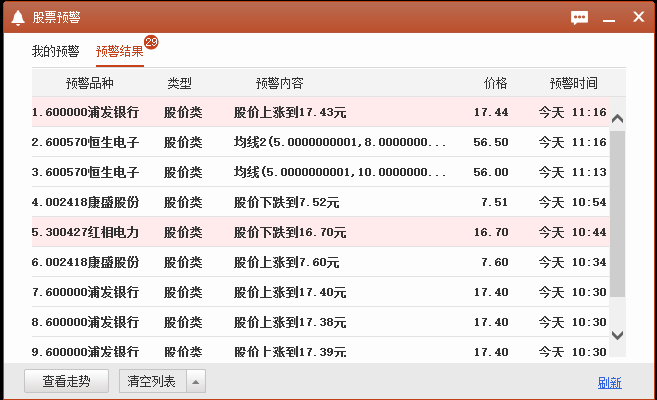Click the alert bell icon in title bar
This screenshot has height=400, width=657.
tap(17, 17)
